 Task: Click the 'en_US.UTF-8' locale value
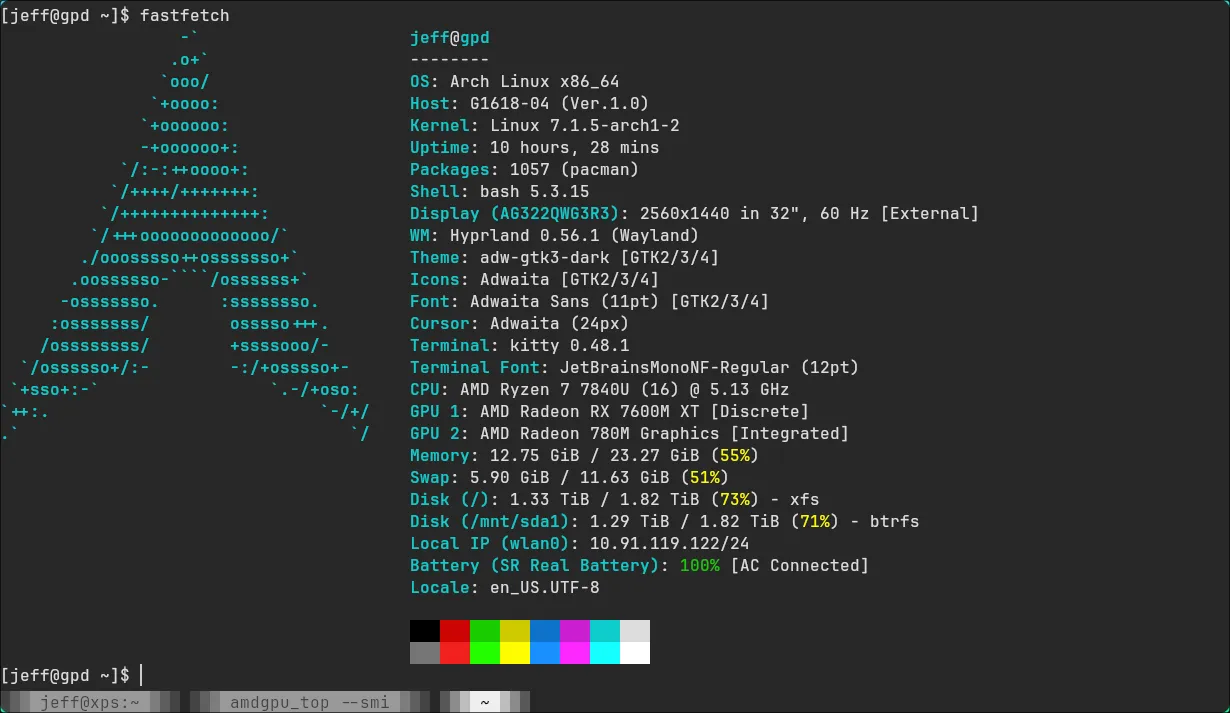[x=545, y=587]
